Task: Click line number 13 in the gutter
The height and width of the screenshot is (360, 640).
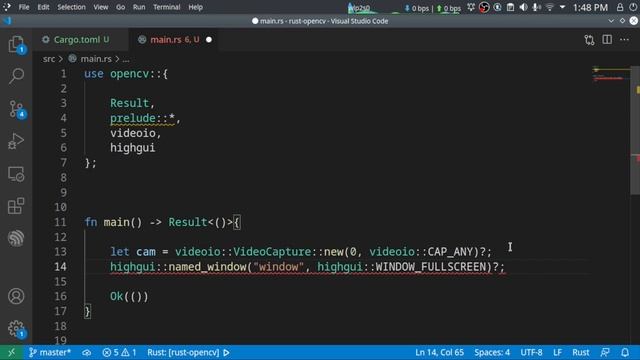Action: tap(60, 252)
